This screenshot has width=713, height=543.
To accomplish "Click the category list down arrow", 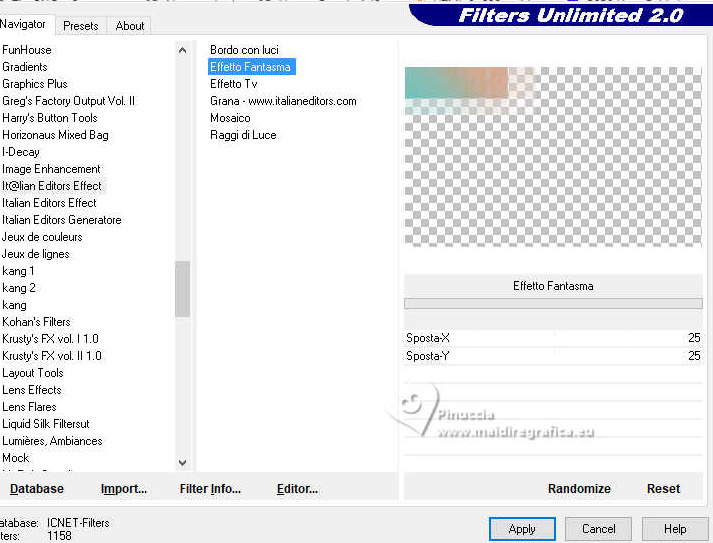I will [182, 463].
